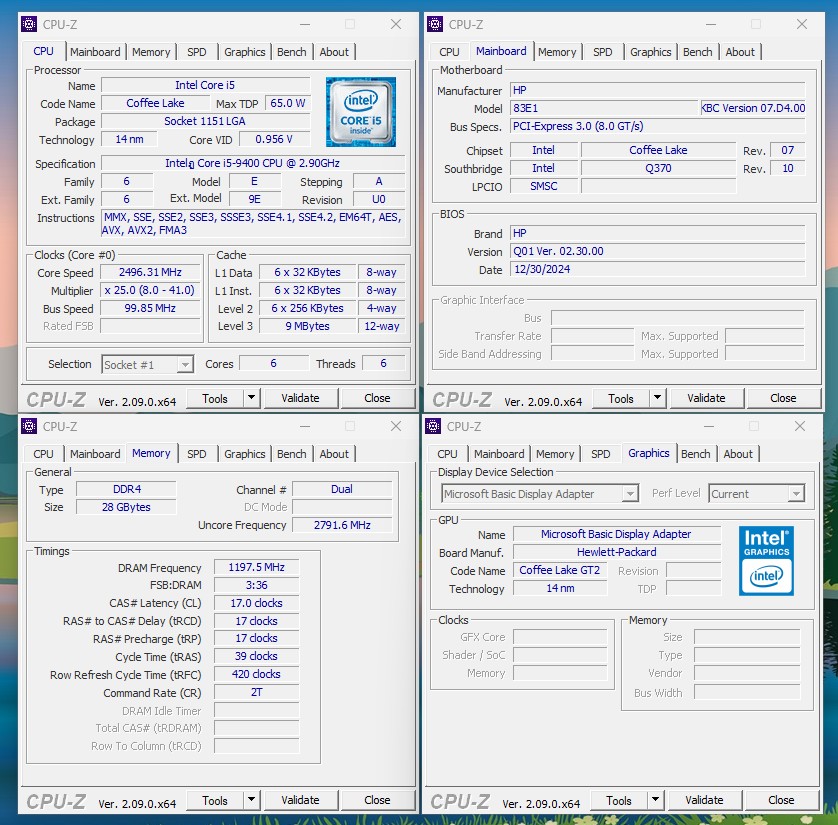
Task: Click Validate button in Graphics window
Action: click(704, 800)
